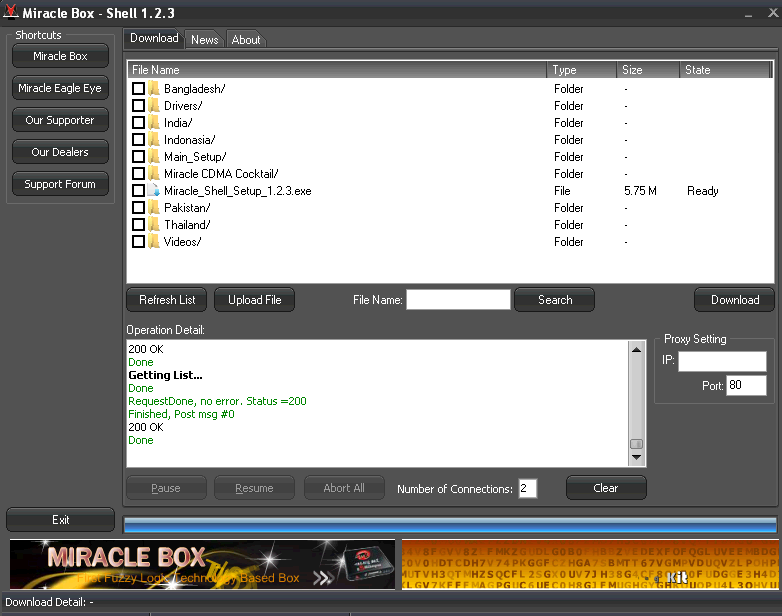Focus the Number of Connections field
The image size is (782, 616).
(x=528, y=488)
